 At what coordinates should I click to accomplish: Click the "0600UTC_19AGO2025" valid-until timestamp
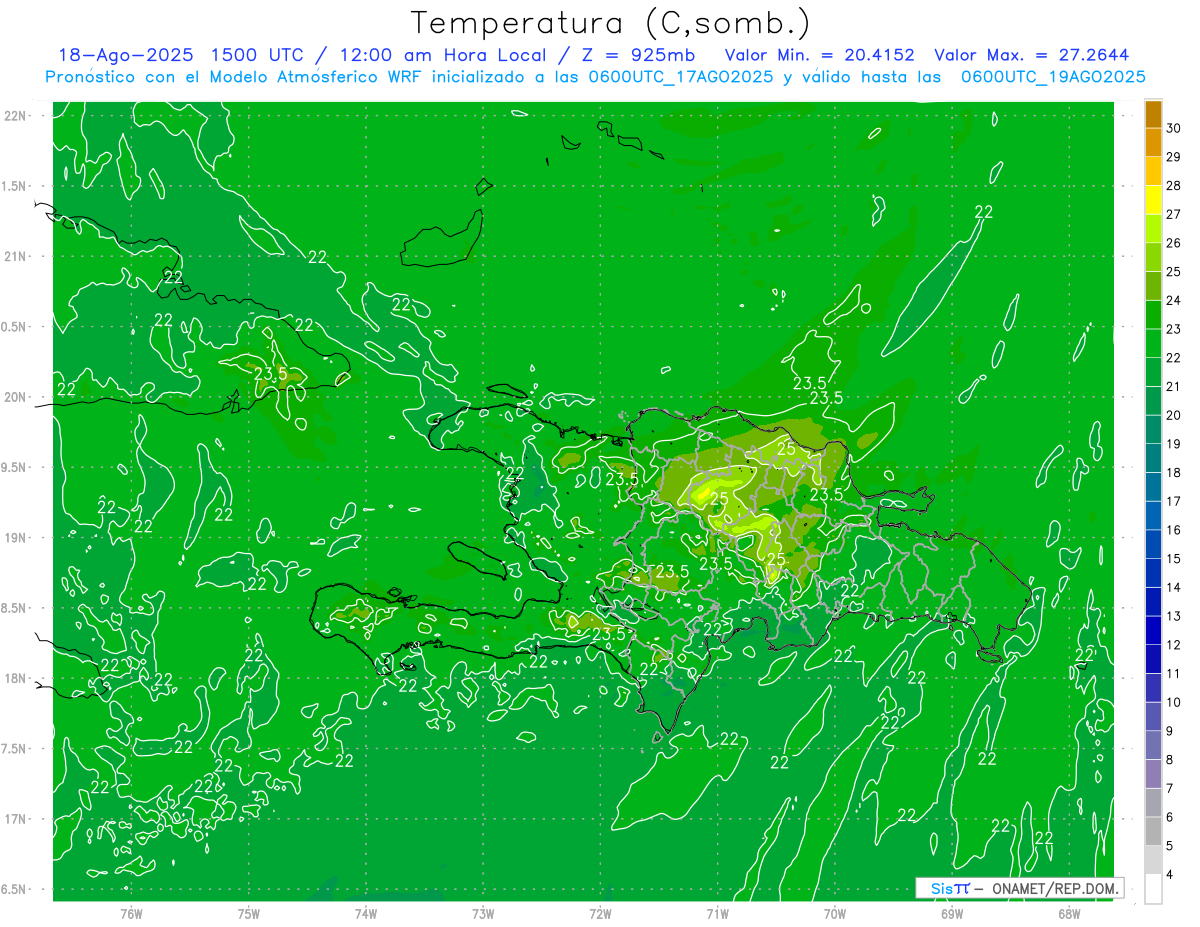pos(1053,77)
